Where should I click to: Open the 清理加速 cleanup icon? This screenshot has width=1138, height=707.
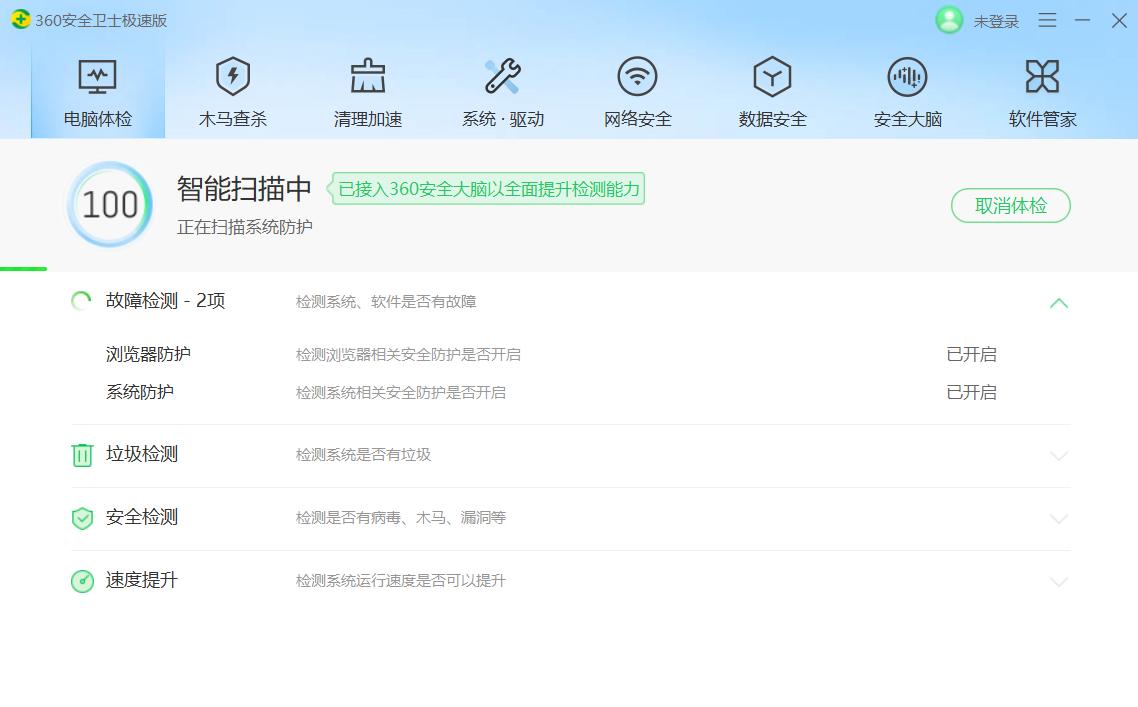pyautogui.click(x=368, y=75)
